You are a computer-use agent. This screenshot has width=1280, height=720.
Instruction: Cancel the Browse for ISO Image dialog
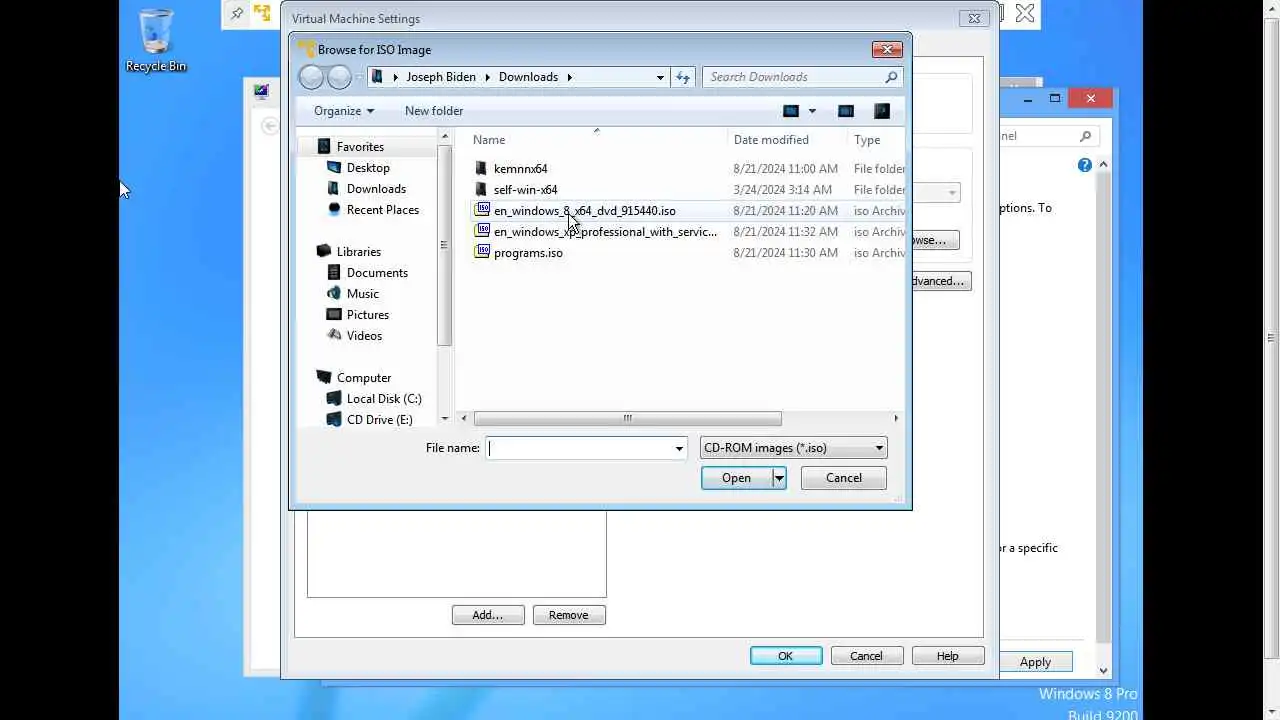click(x=844, y=478)
